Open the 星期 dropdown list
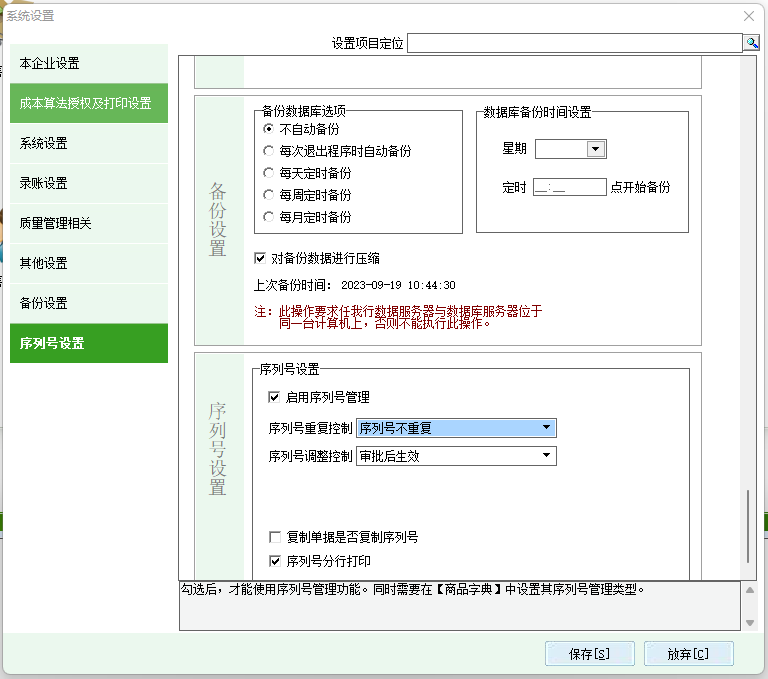 (x=596, y=149)
